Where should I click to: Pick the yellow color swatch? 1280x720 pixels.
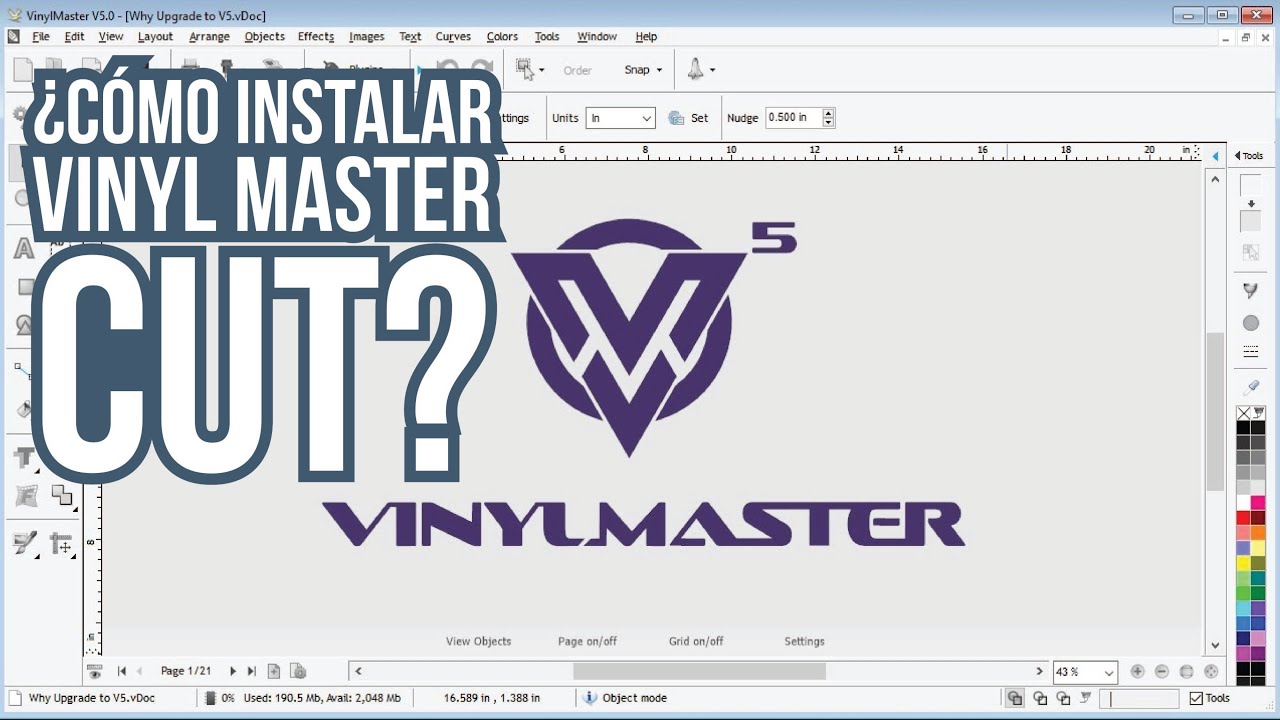point(1243,563)
